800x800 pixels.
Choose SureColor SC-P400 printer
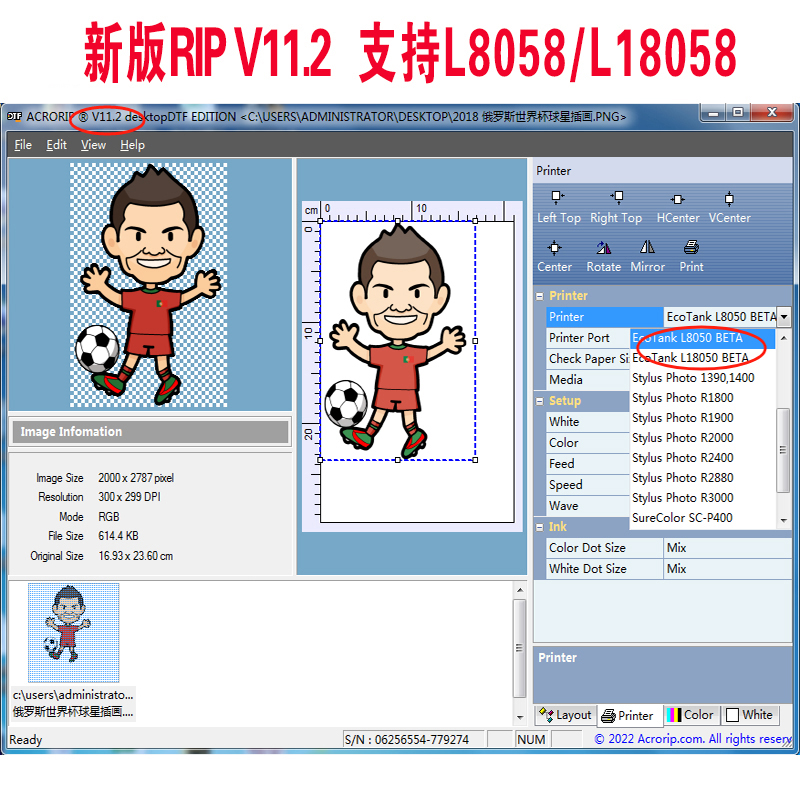tap(703, 518)
